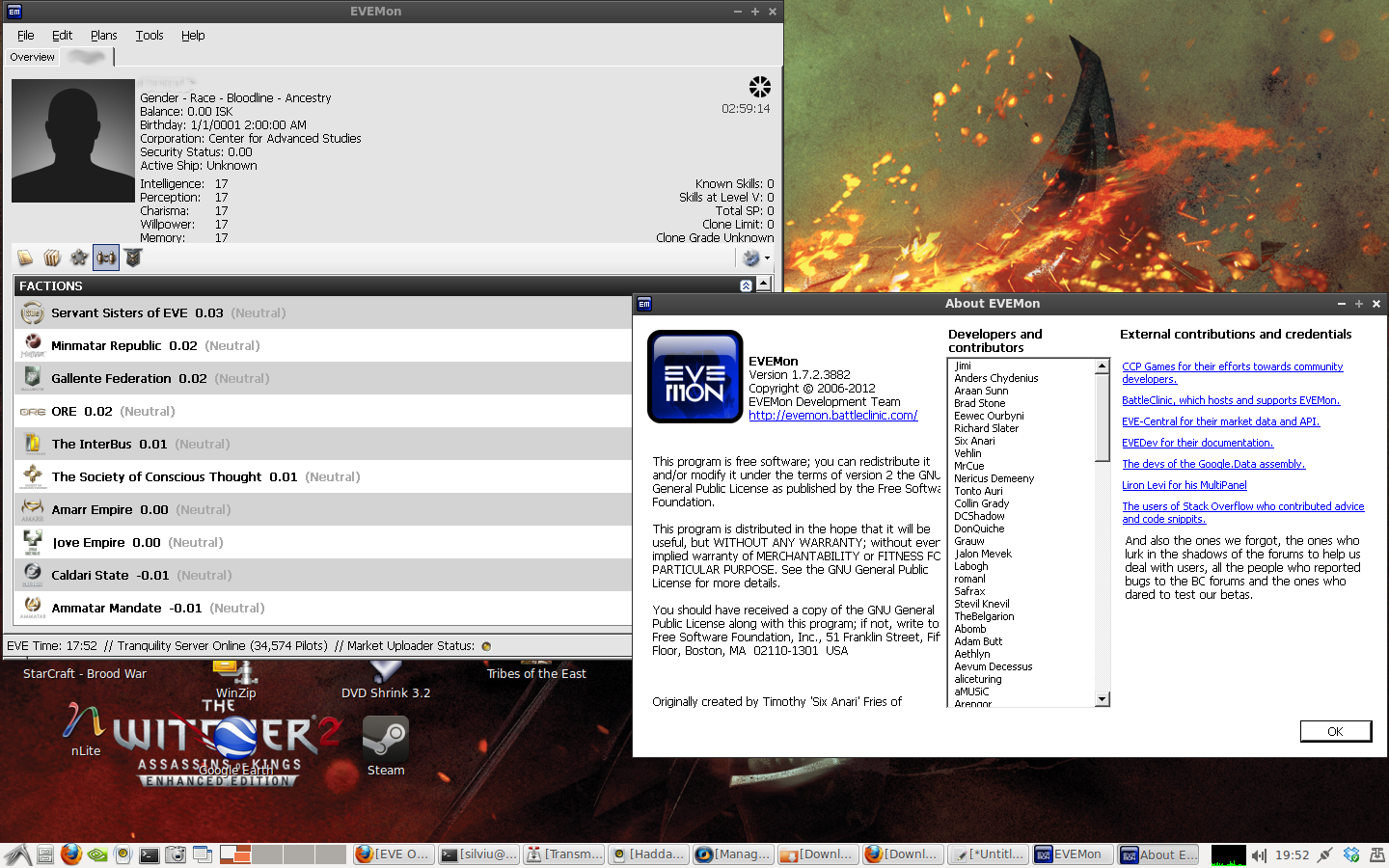Open the Skill Queue books icon

point(52,258)
